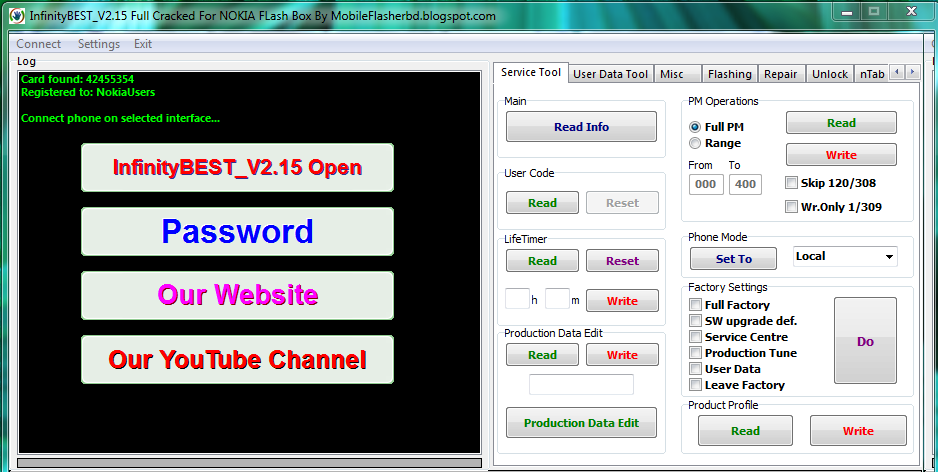The width and height of the screenshot is (938, 472).
Task: Click the app icon in title bar
Action: pos(19,16)
